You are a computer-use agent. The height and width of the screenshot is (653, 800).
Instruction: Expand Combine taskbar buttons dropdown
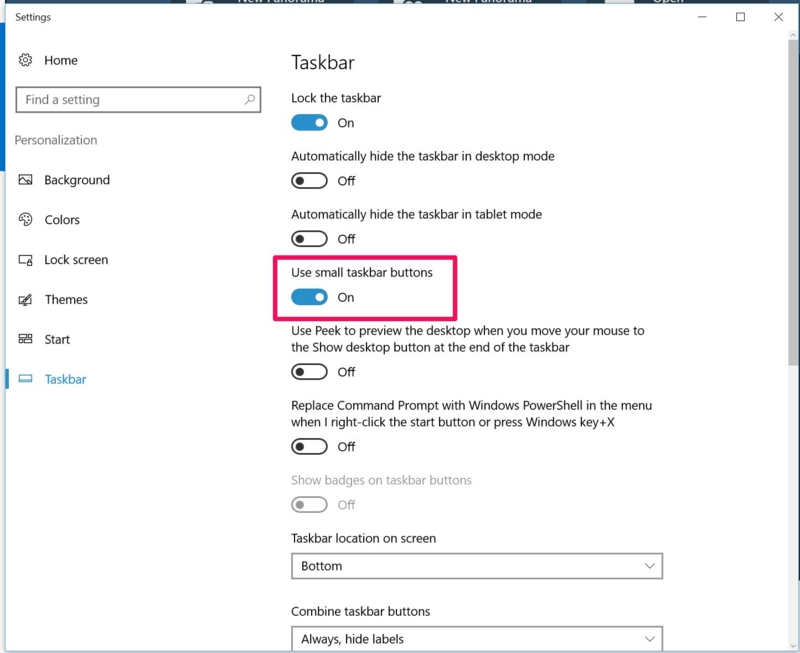pos(477,639)
